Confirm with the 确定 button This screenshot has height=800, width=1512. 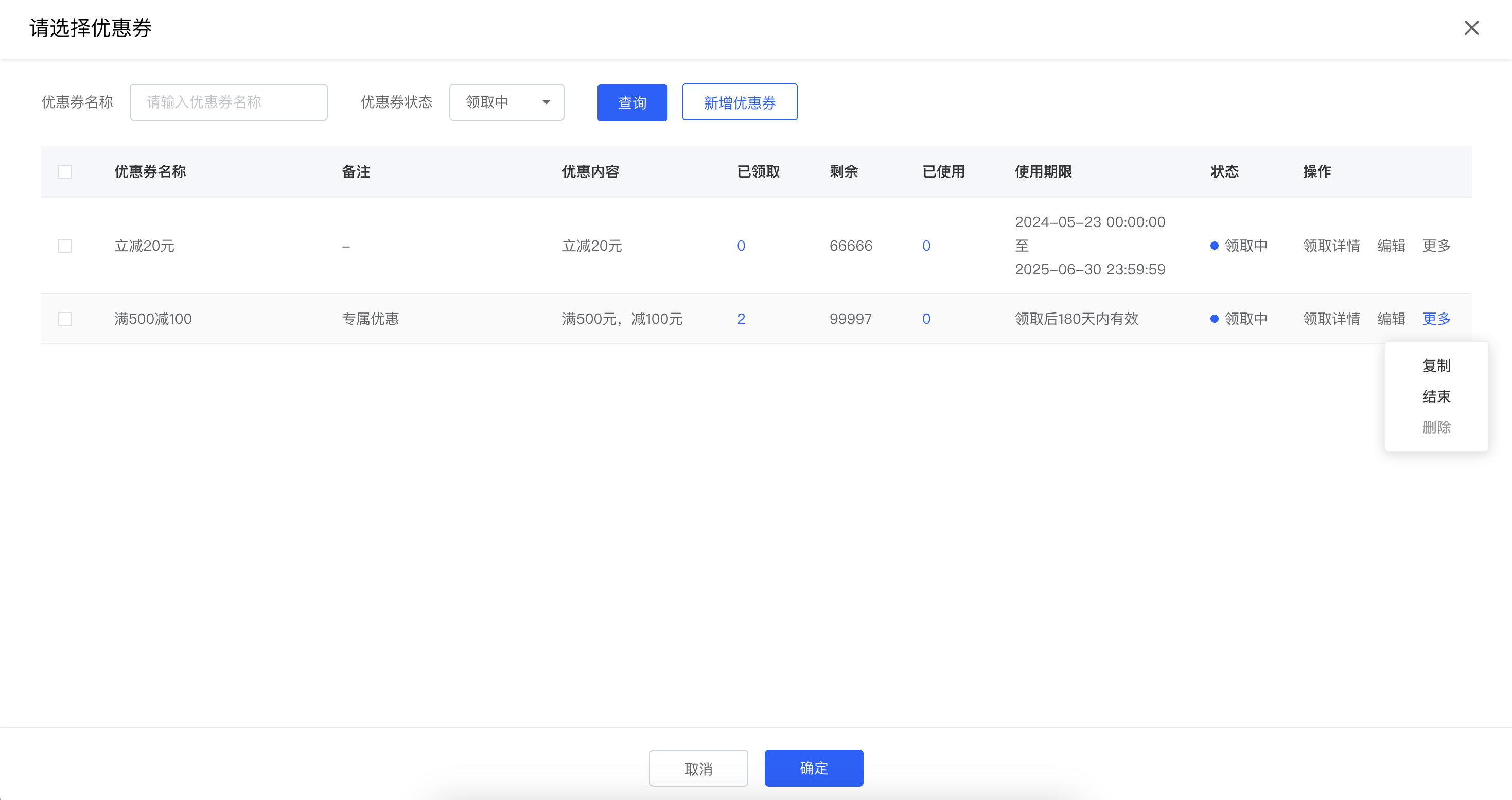point(814,768)
